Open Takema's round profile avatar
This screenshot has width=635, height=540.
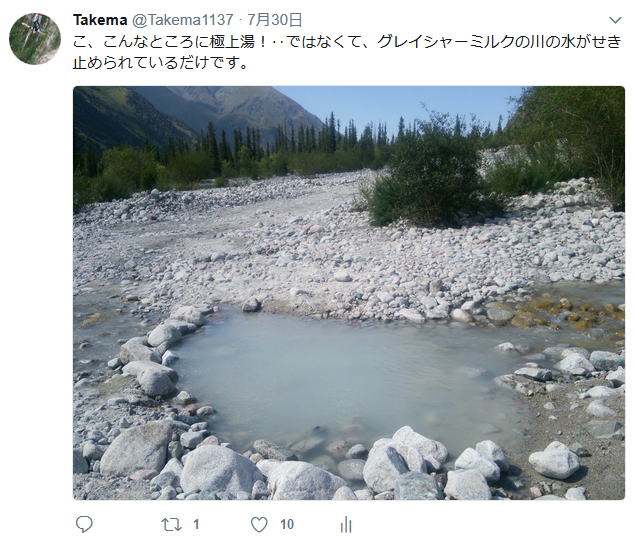[35, 38]
